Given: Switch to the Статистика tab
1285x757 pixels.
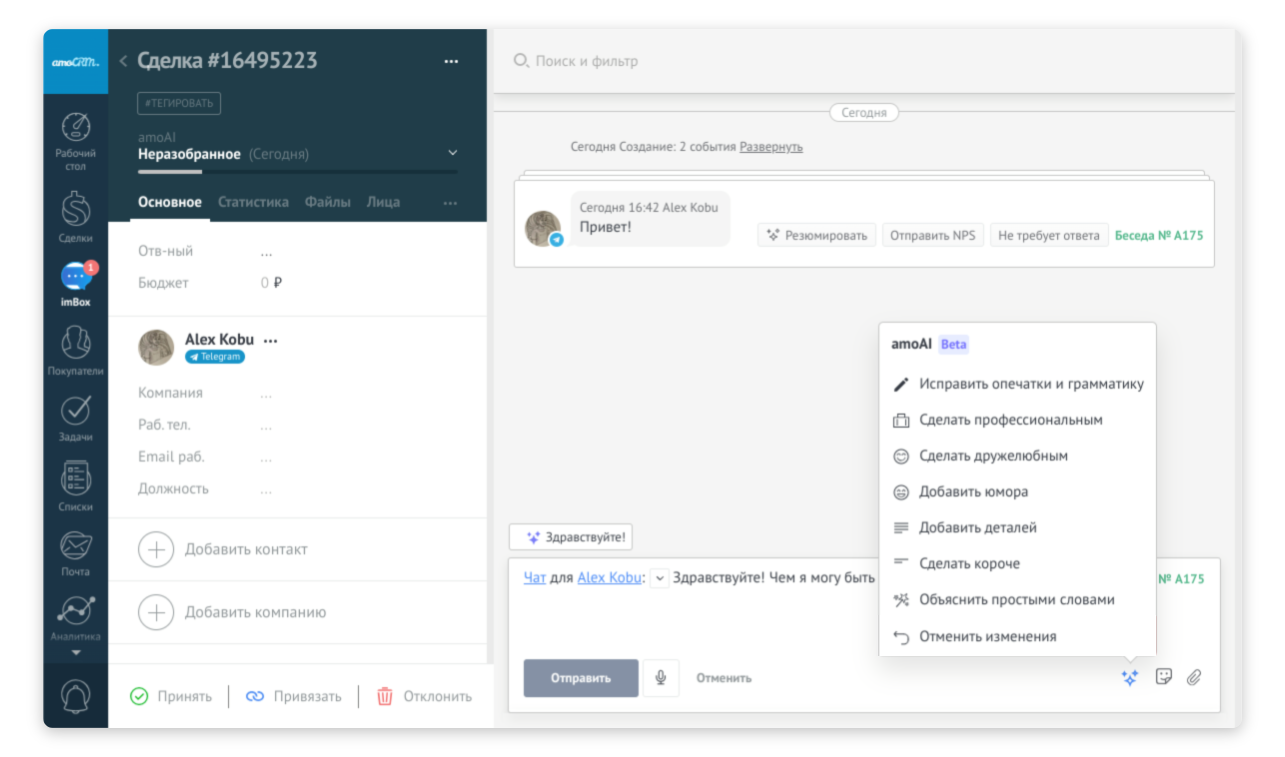Looking at the screenshot, I should pyautogui.click(x=253, y=202).
